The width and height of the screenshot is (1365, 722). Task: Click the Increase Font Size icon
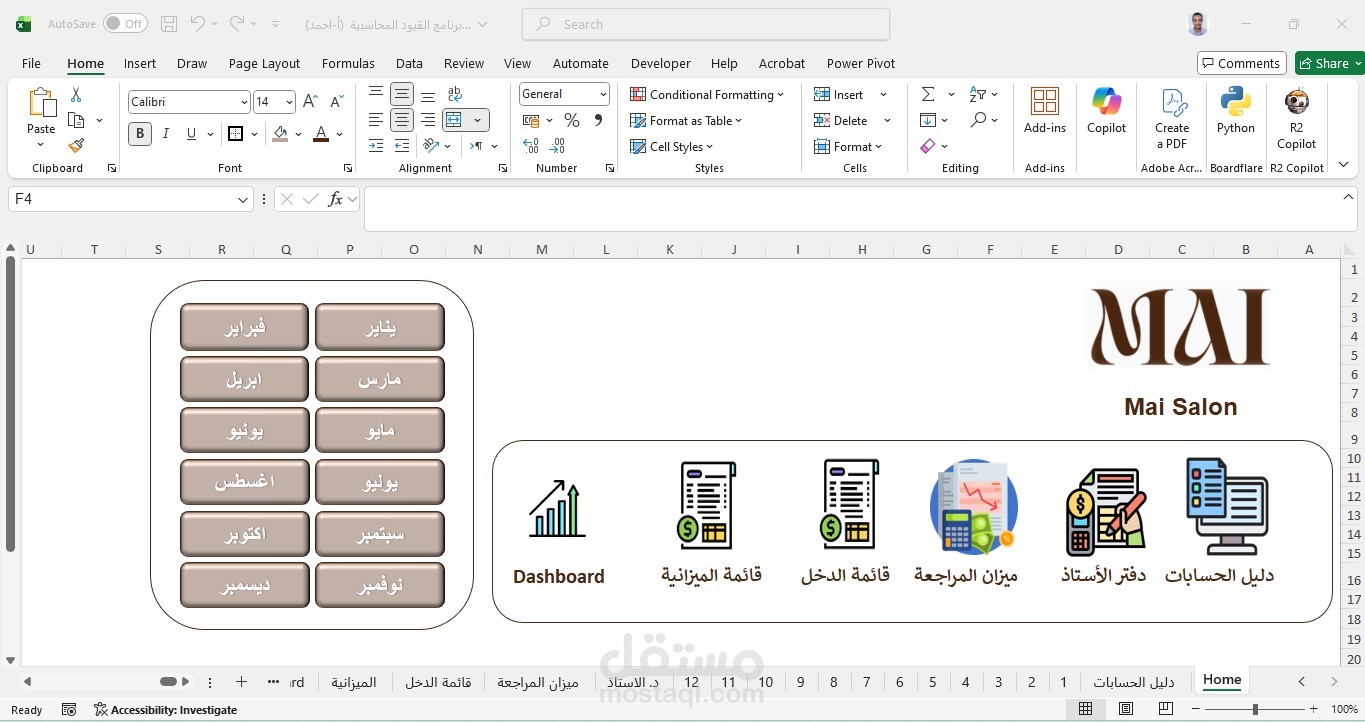[310, 102]
